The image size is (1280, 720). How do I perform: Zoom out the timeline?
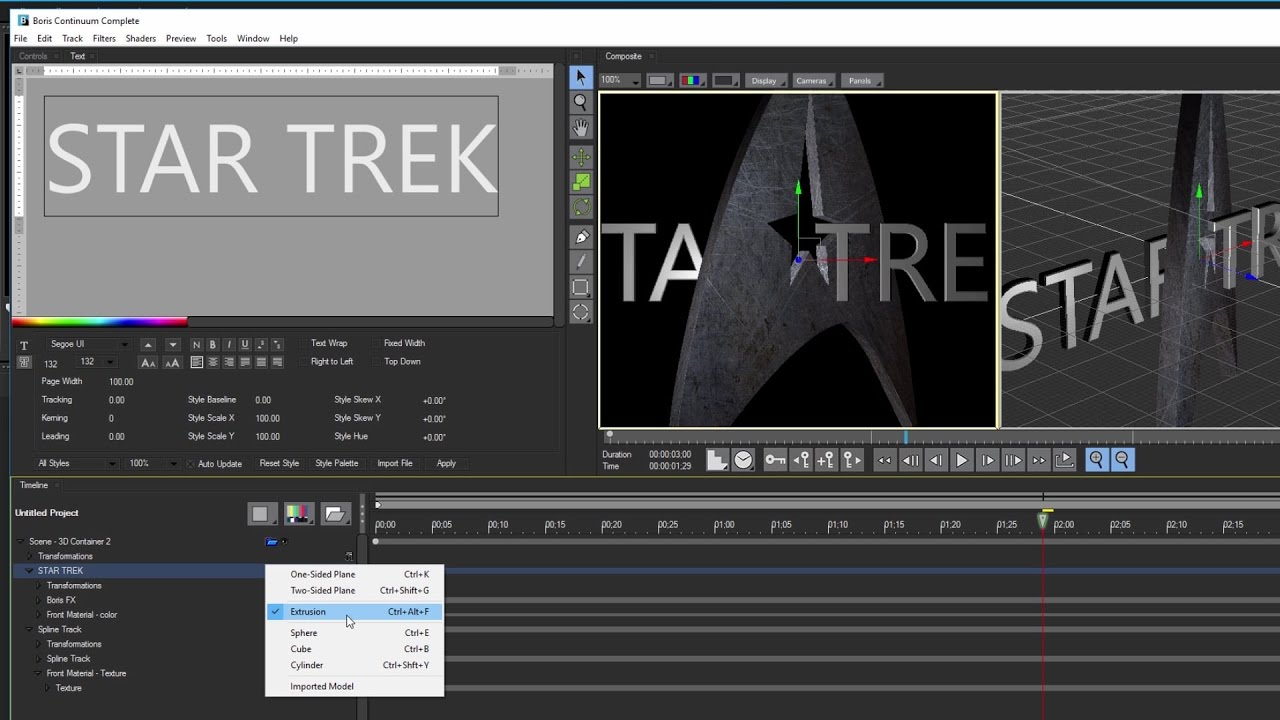tap(1122, 460)
